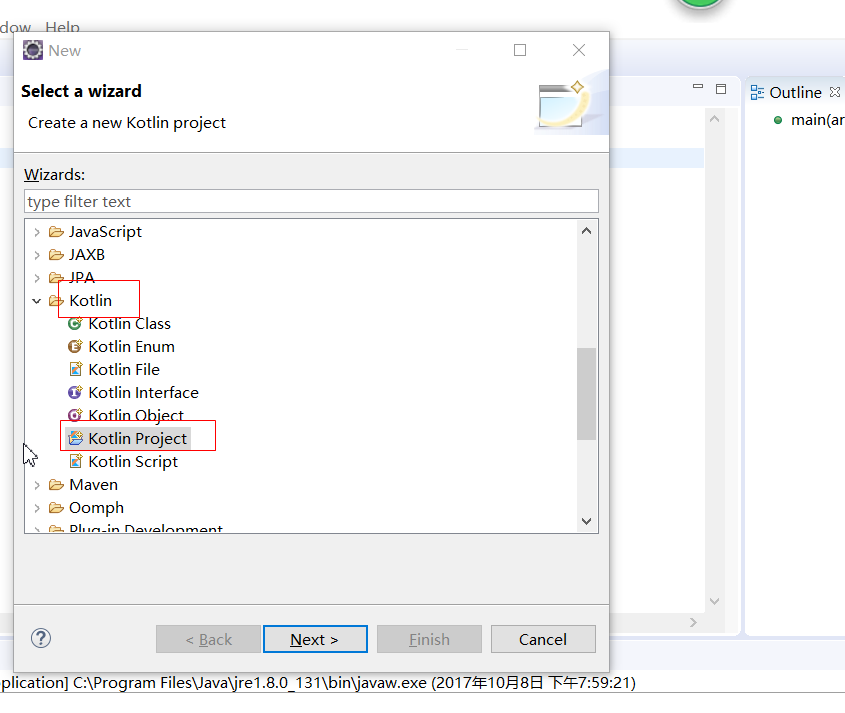Select the Kotlin Project item
The image size is (845, 713).
coord(137,438)
